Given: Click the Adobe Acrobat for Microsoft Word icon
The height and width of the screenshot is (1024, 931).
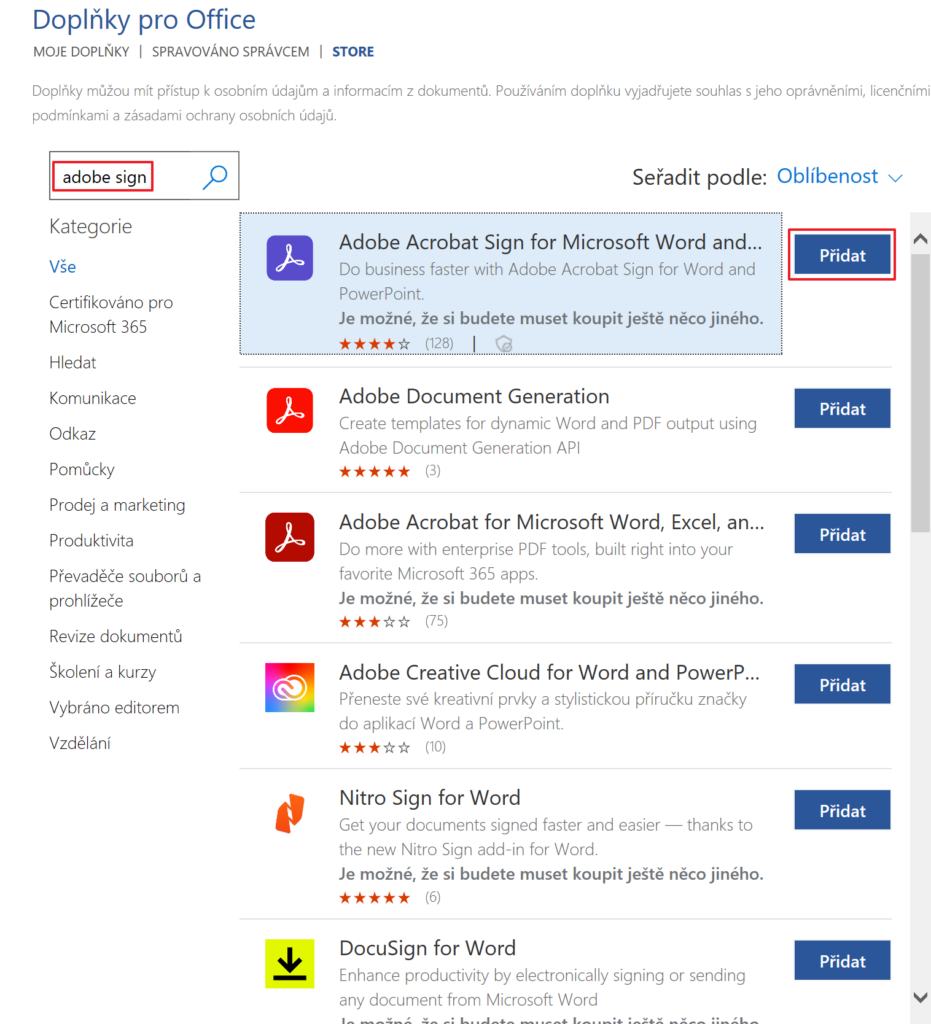Looking at the screenshot, I should point(289,537).
